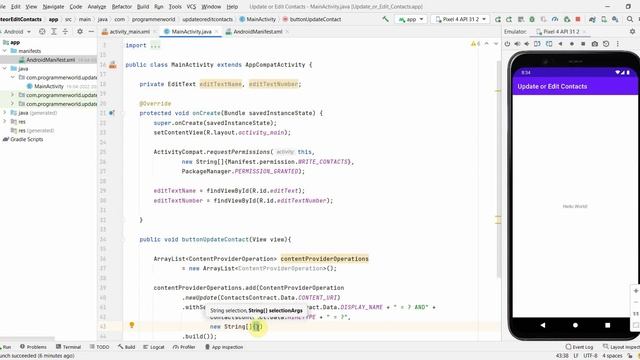Click Run app rerun icon in toolbar

pyautogui.click(x=498, y=19)
